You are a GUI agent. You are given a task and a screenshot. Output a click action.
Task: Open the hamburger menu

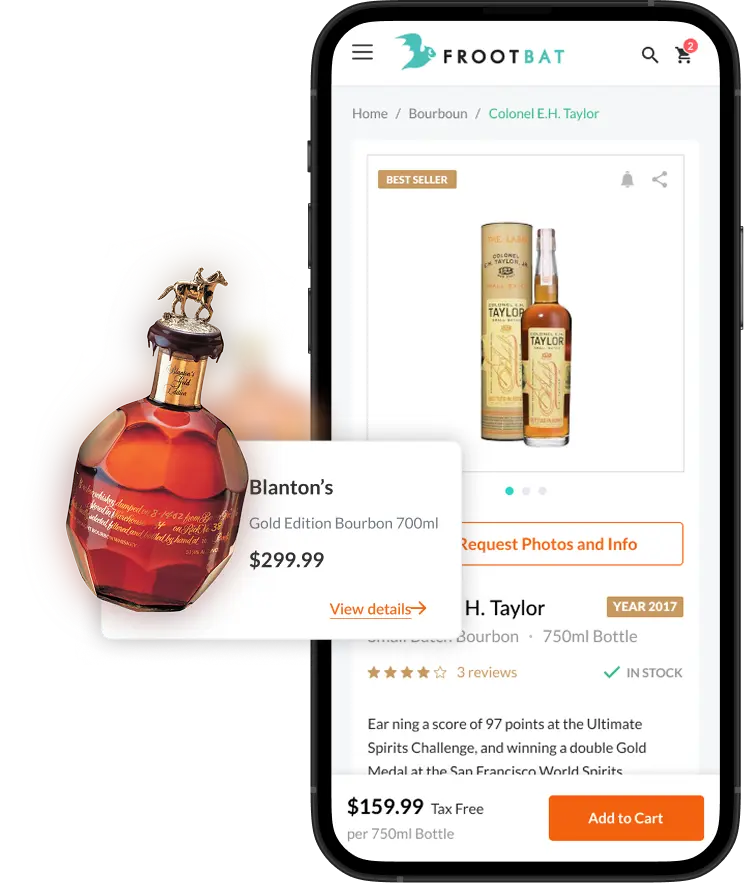tap(362, 52)
